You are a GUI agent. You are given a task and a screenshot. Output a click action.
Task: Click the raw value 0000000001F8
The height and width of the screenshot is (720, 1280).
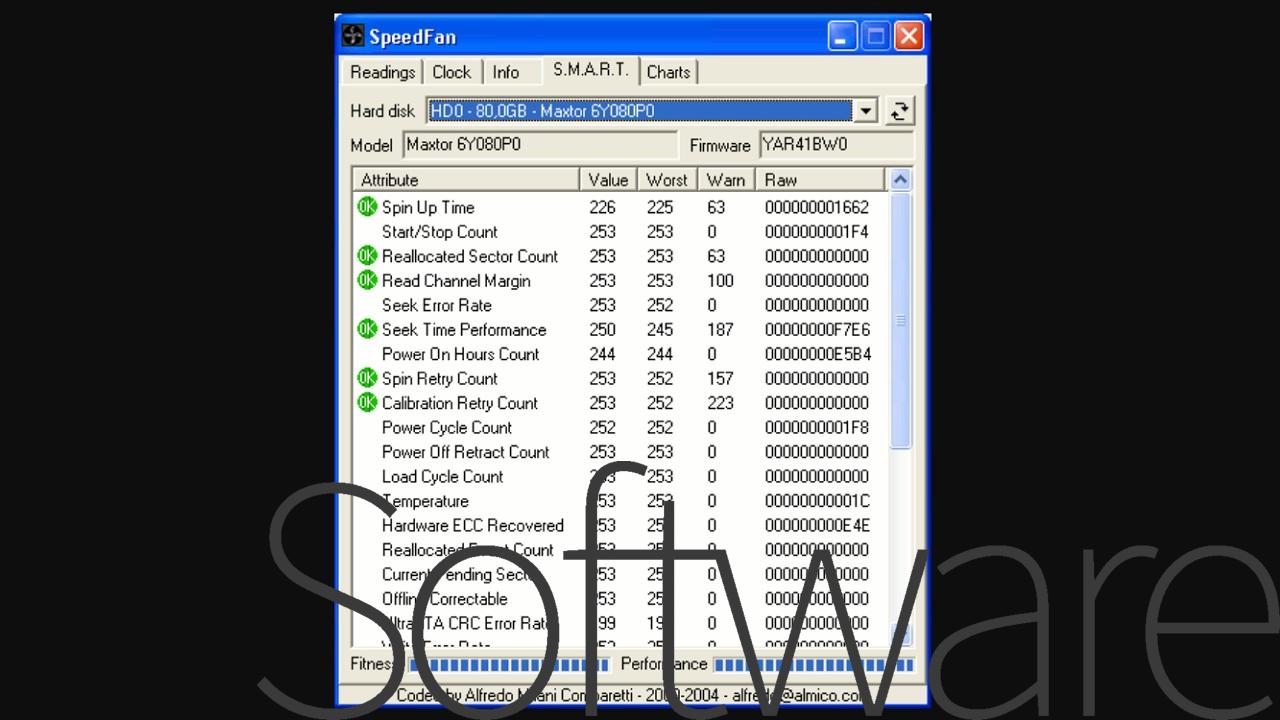(817, 428)
